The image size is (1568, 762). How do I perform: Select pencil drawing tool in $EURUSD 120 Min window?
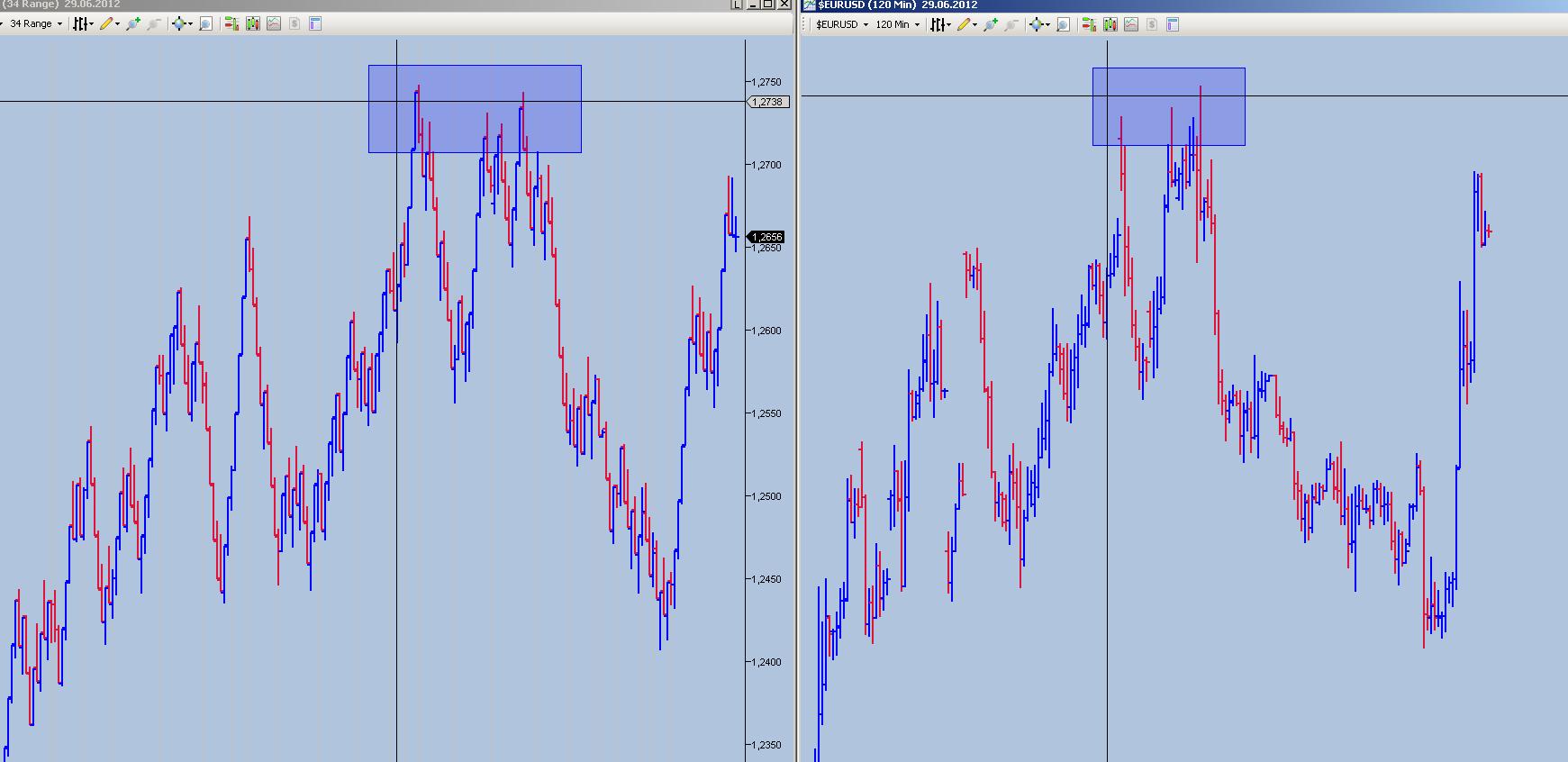click(964, 24)
